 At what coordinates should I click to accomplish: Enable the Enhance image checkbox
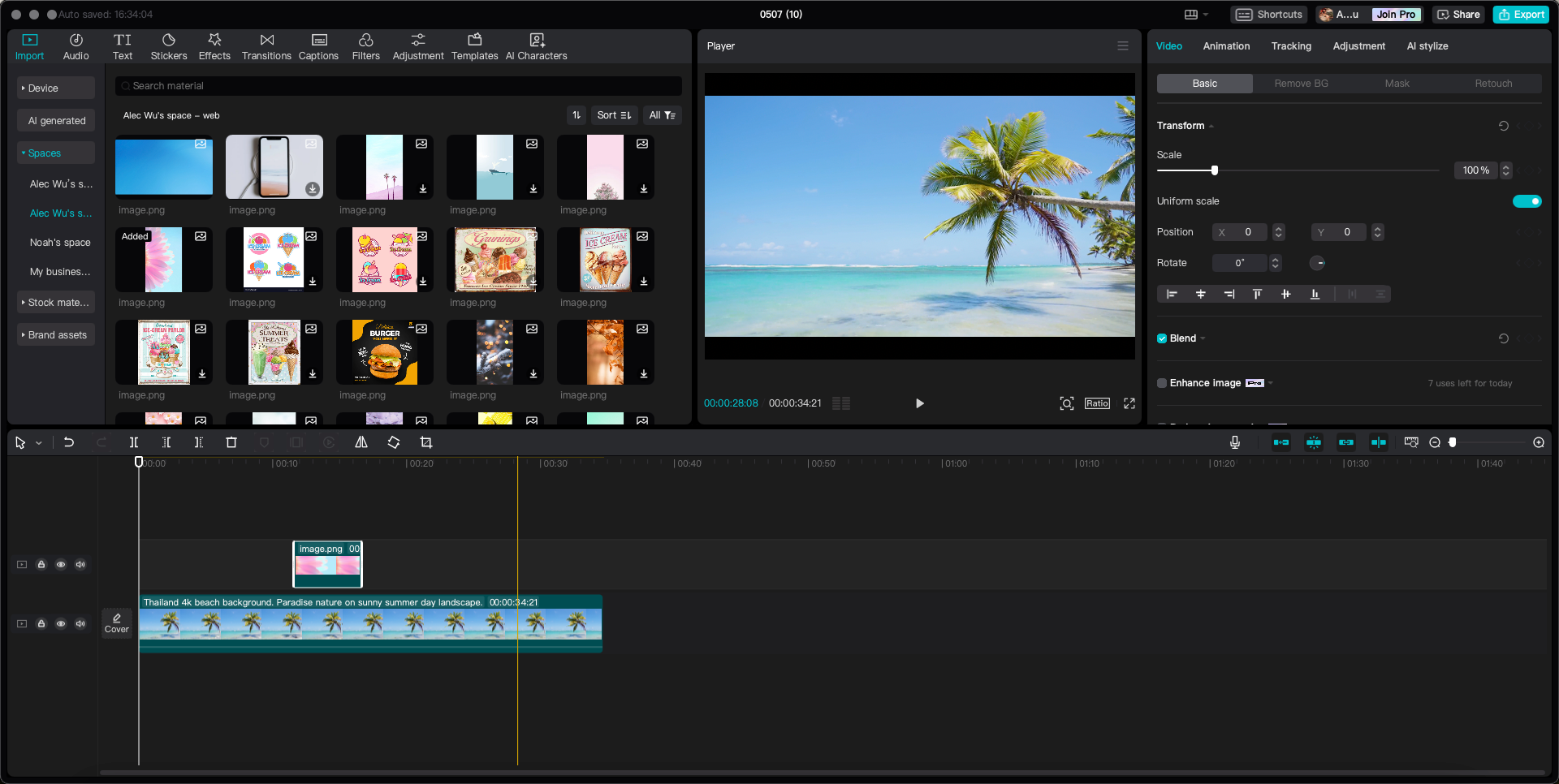1162,383
